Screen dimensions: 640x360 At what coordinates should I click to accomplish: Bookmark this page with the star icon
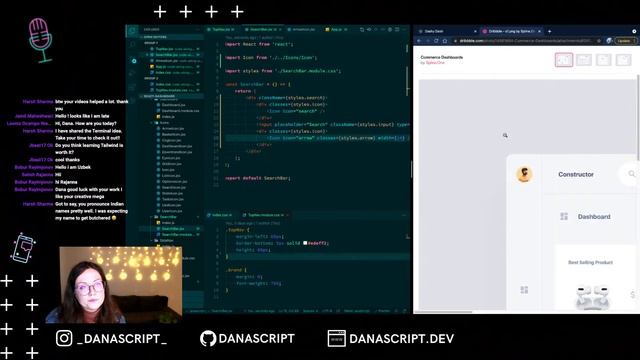pos(599,41)
